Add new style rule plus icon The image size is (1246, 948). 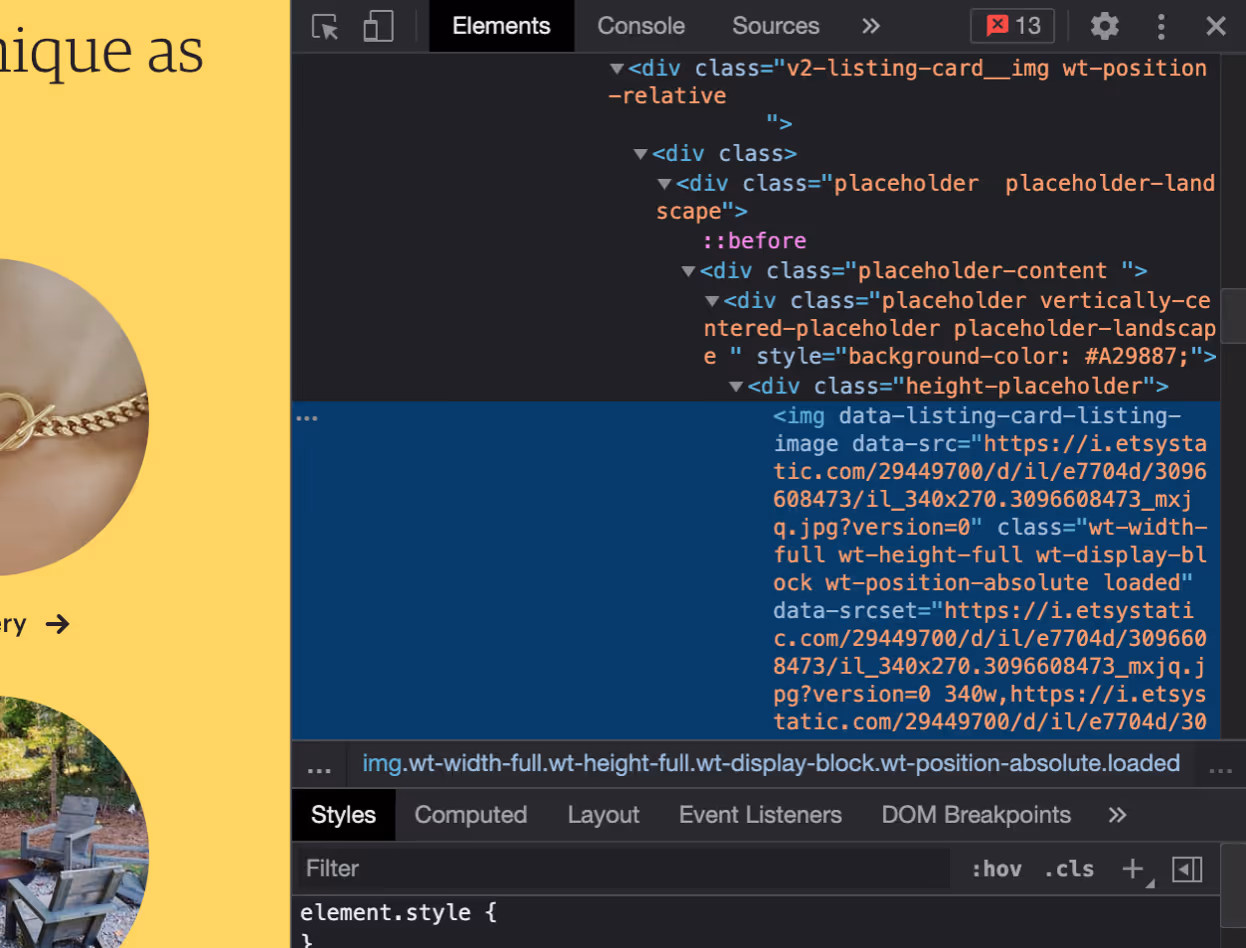click(1133, 869)
